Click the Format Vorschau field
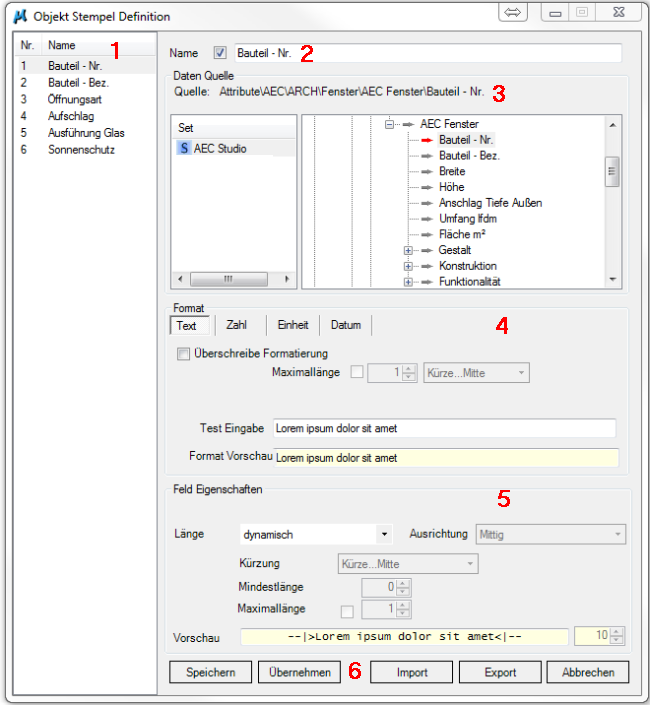 446,458
